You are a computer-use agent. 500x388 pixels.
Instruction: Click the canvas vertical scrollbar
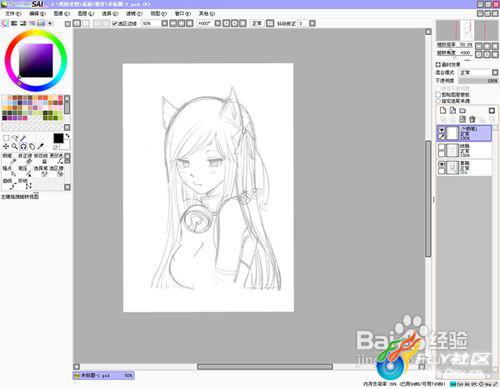(x=428, y=198)
